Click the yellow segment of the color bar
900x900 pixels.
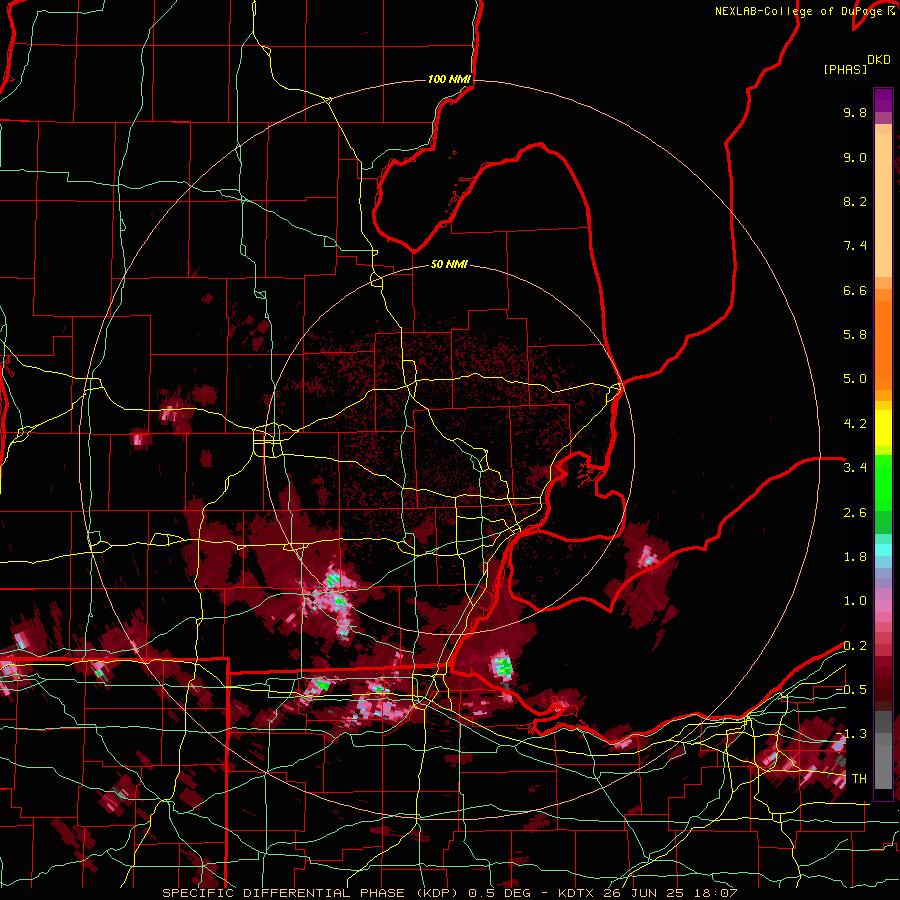point(883,428)
